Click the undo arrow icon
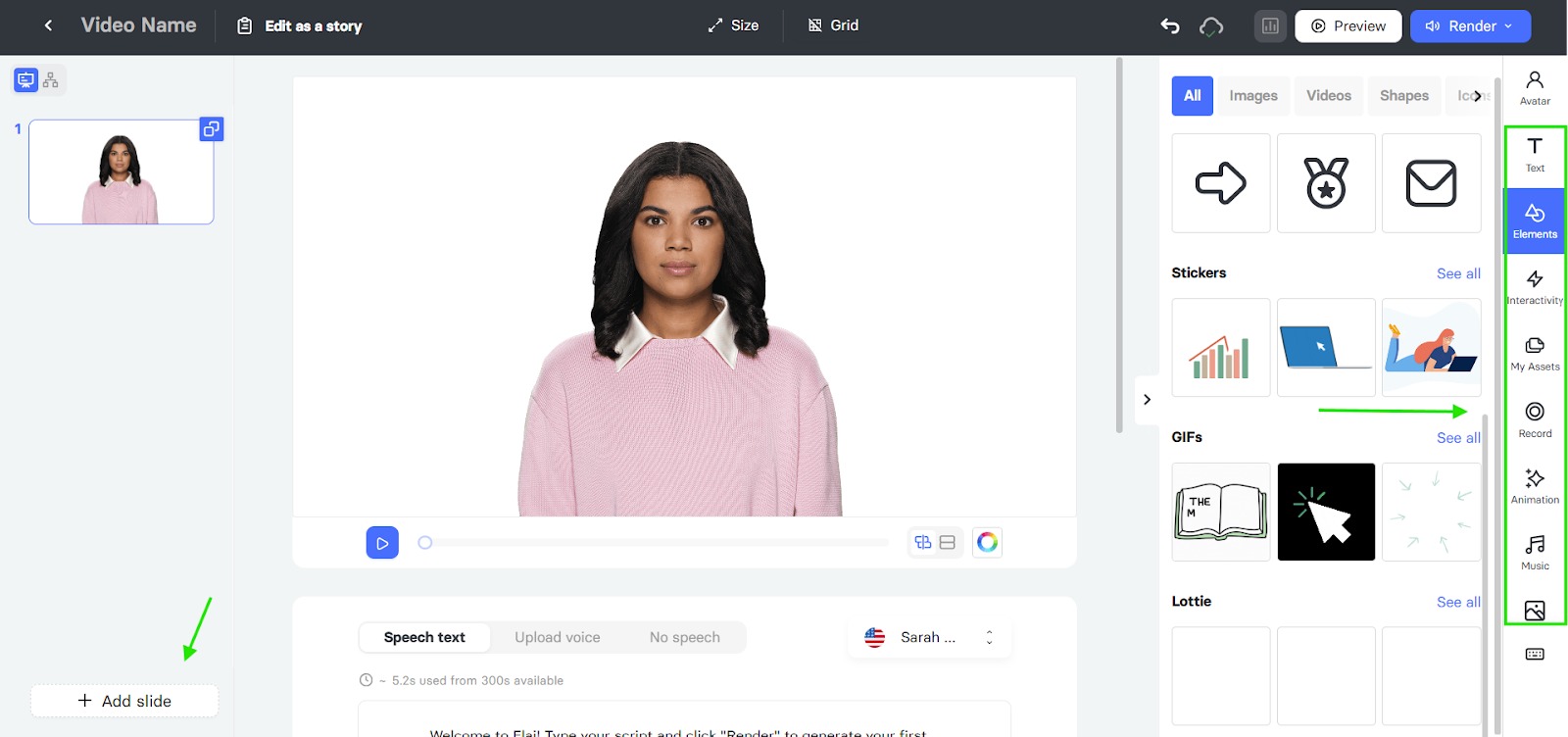 [1170, 26]
